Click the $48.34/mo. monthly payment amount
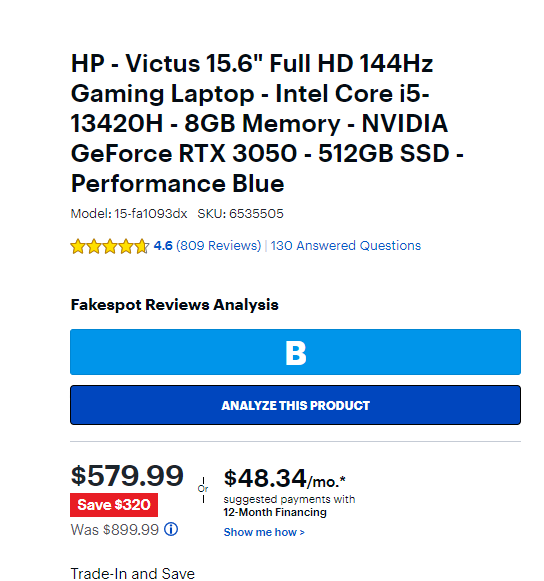This screenshot has width=544, height=581. point(285,478)
